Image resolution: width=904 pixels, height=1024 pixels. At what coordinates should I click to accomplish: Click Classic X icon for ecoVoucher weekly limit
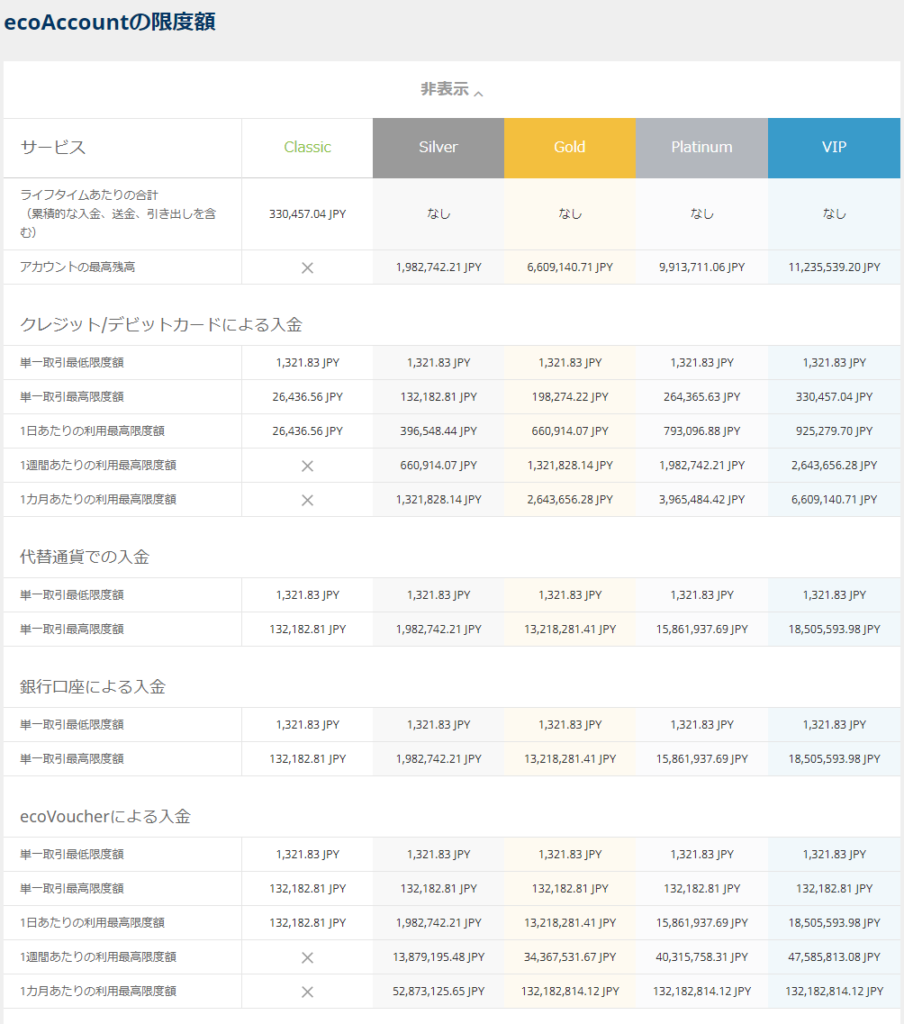click(307, 957)
